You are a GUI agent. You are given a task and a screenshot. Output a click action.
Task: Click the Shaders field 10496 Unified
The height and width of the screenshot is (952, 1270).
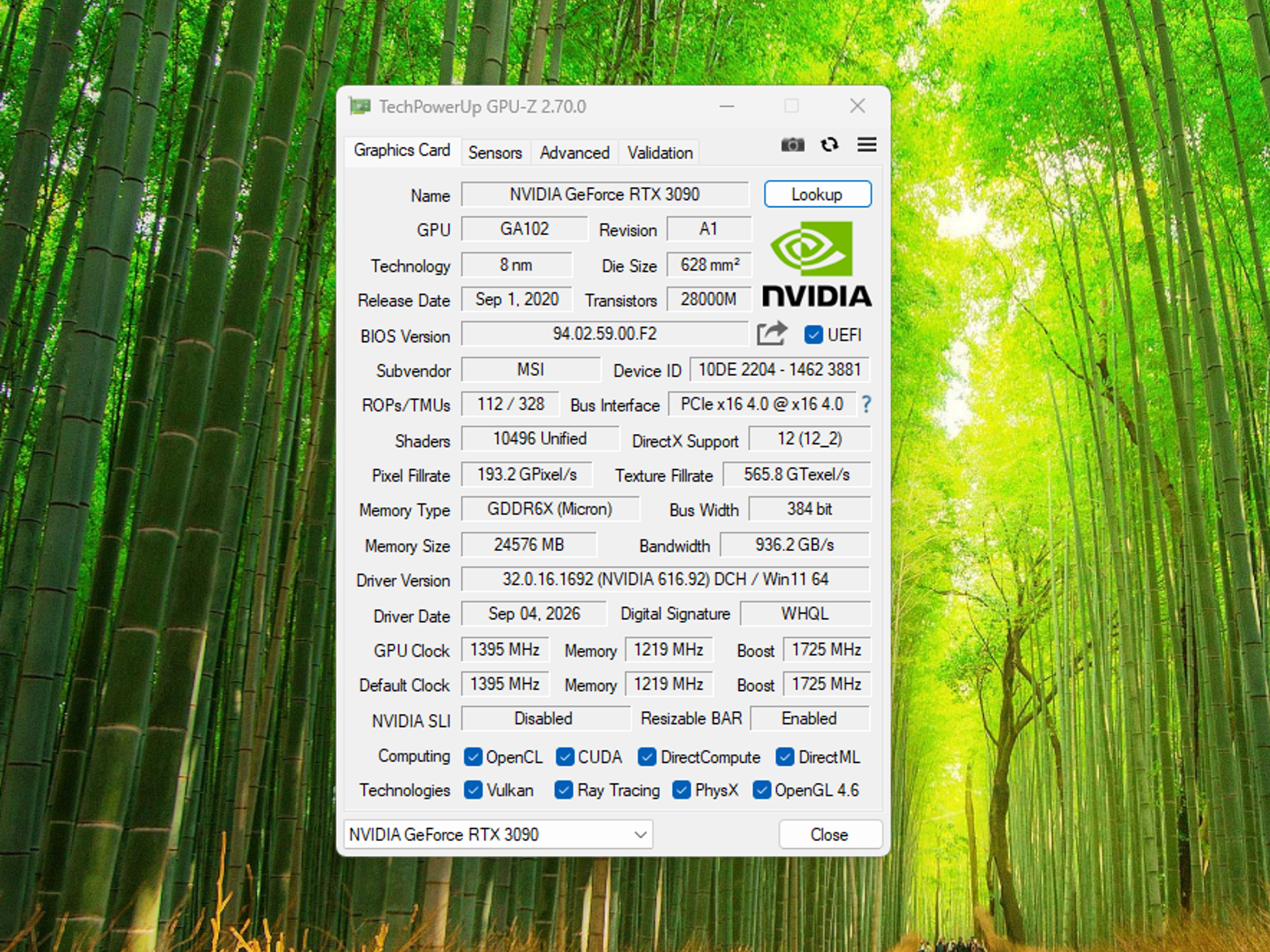540,439
